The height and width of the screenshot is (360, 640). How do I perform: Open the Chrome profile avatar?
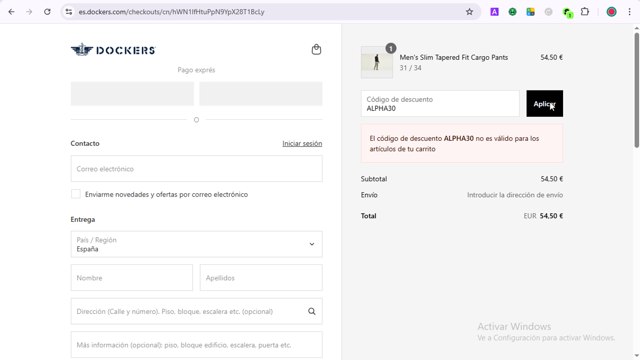pos(611,12)
